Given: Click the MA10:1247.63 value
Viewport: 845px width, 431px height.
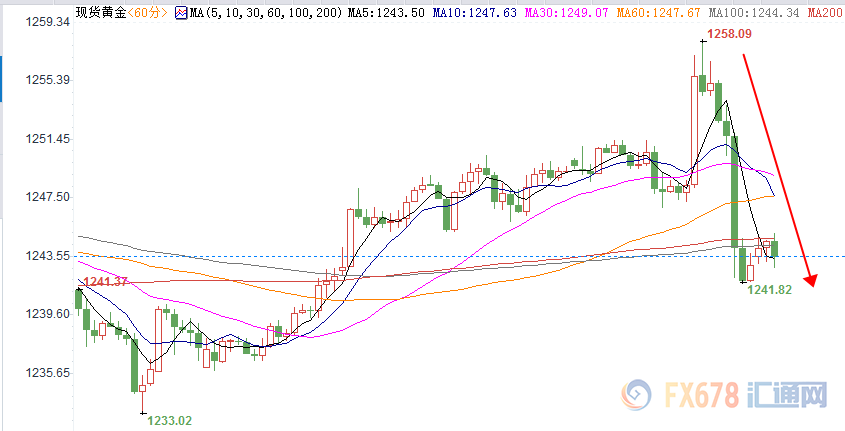Looking at the screenshot, I should pyautogui.click(x=474, y=12).
